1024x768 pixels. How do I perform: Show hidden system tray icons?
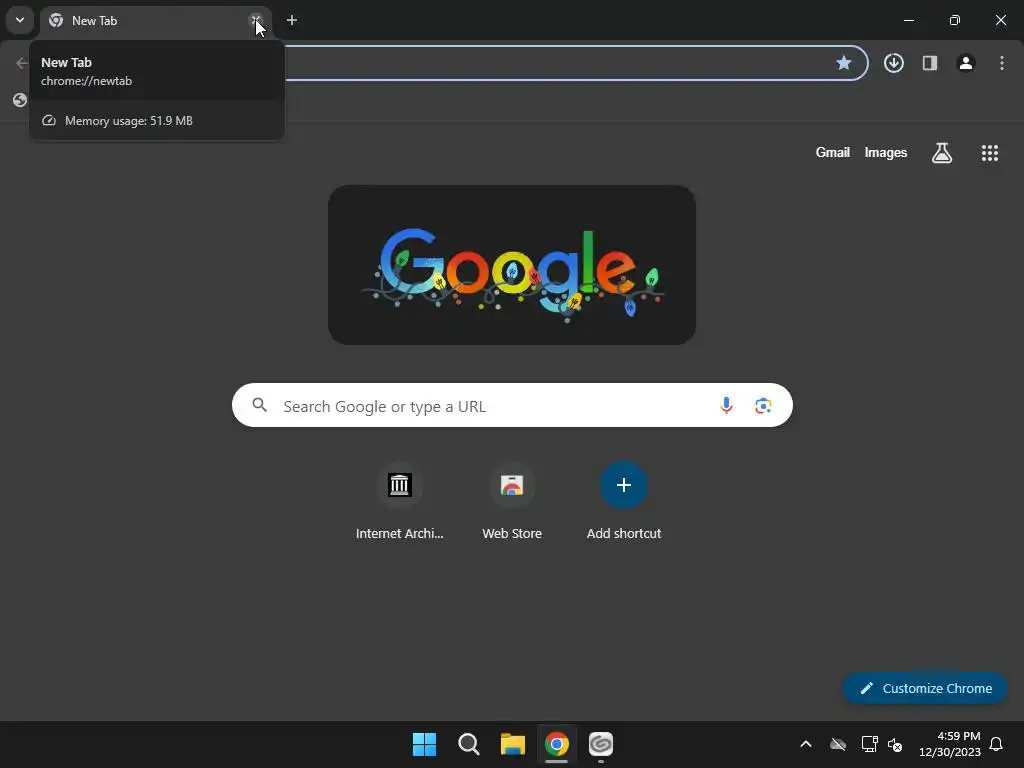point(806,744)
